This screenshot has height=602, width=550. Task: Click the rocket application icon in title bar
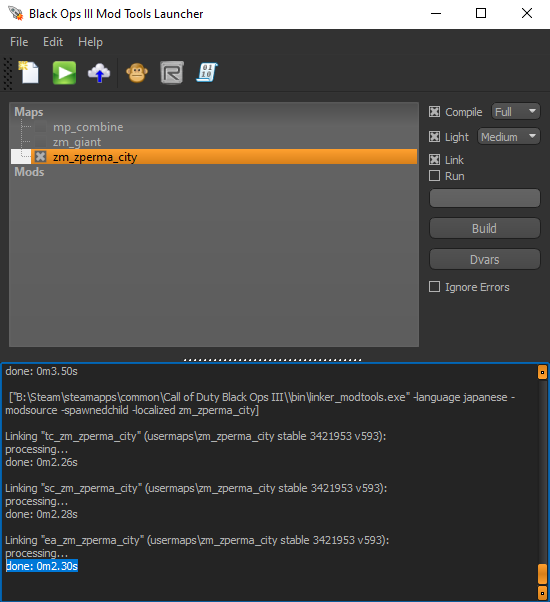click(16, 13)
